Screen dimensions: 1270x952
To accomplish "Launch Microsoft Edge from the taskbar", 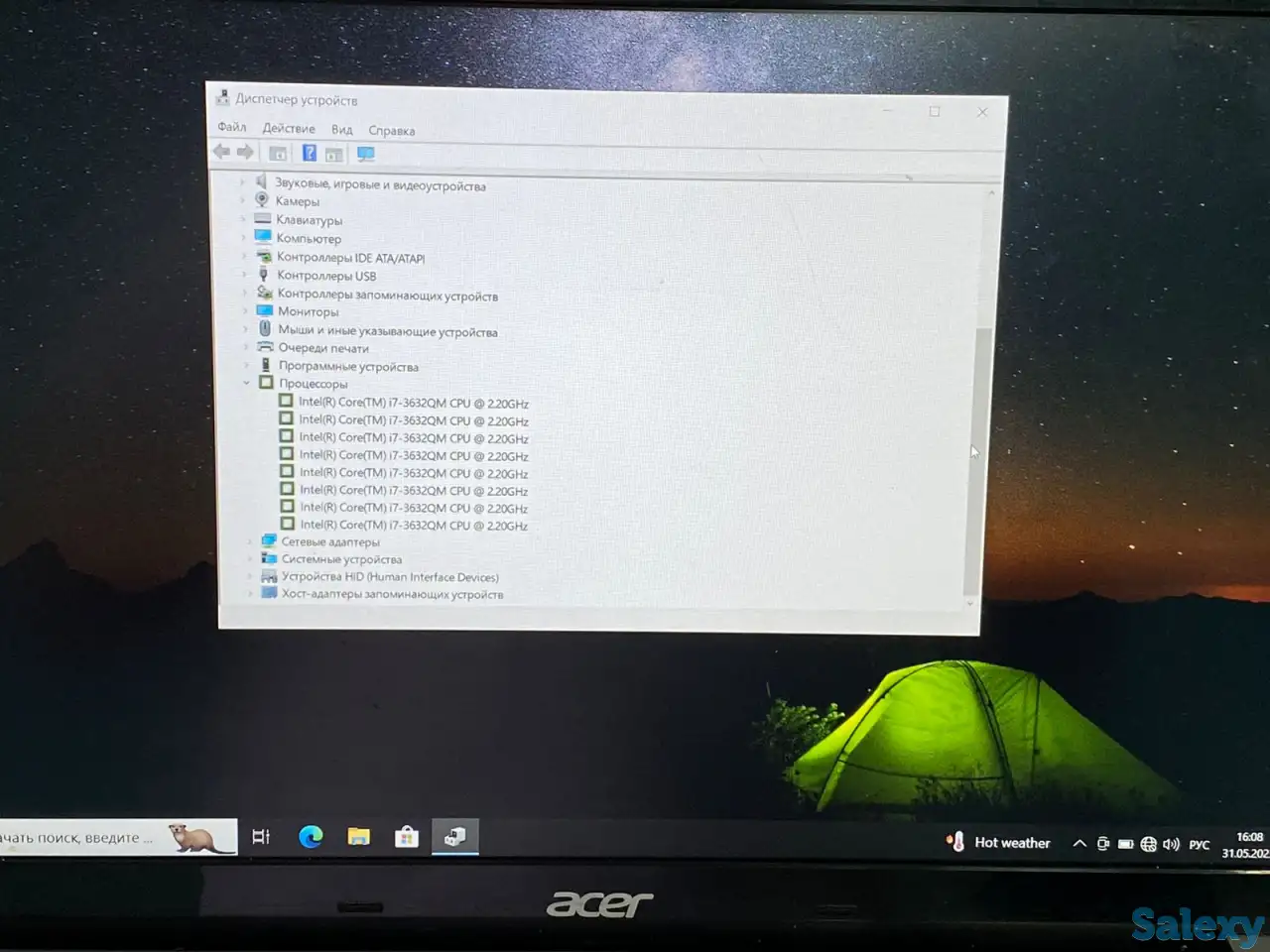I will point(311,837).
